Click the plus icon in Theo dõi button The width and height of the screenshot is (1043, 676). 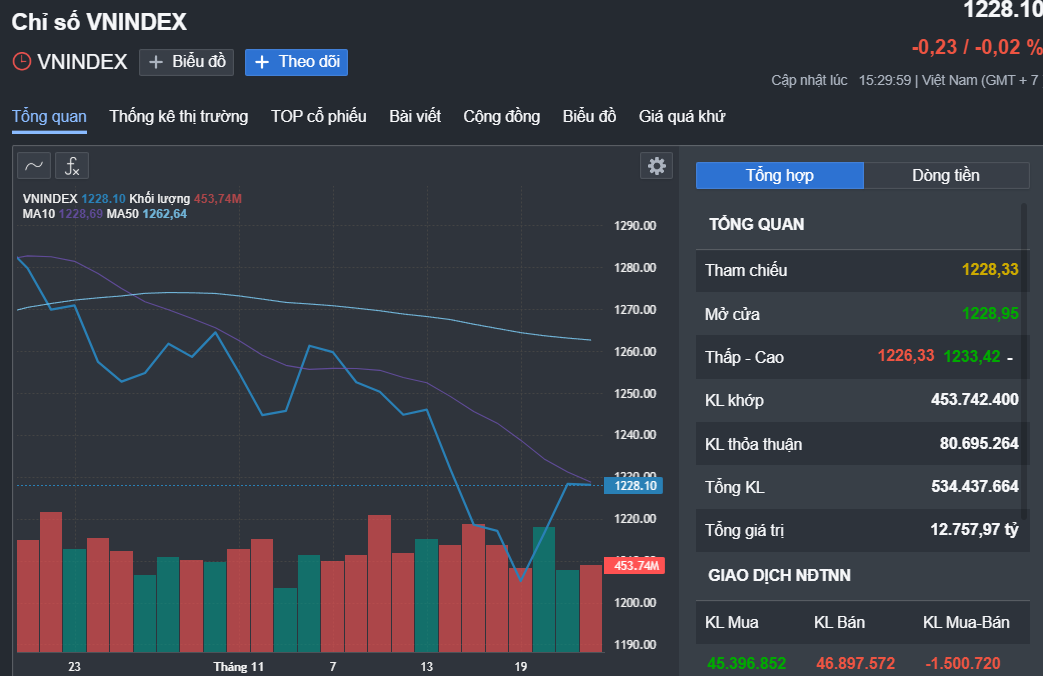[262, 62]
